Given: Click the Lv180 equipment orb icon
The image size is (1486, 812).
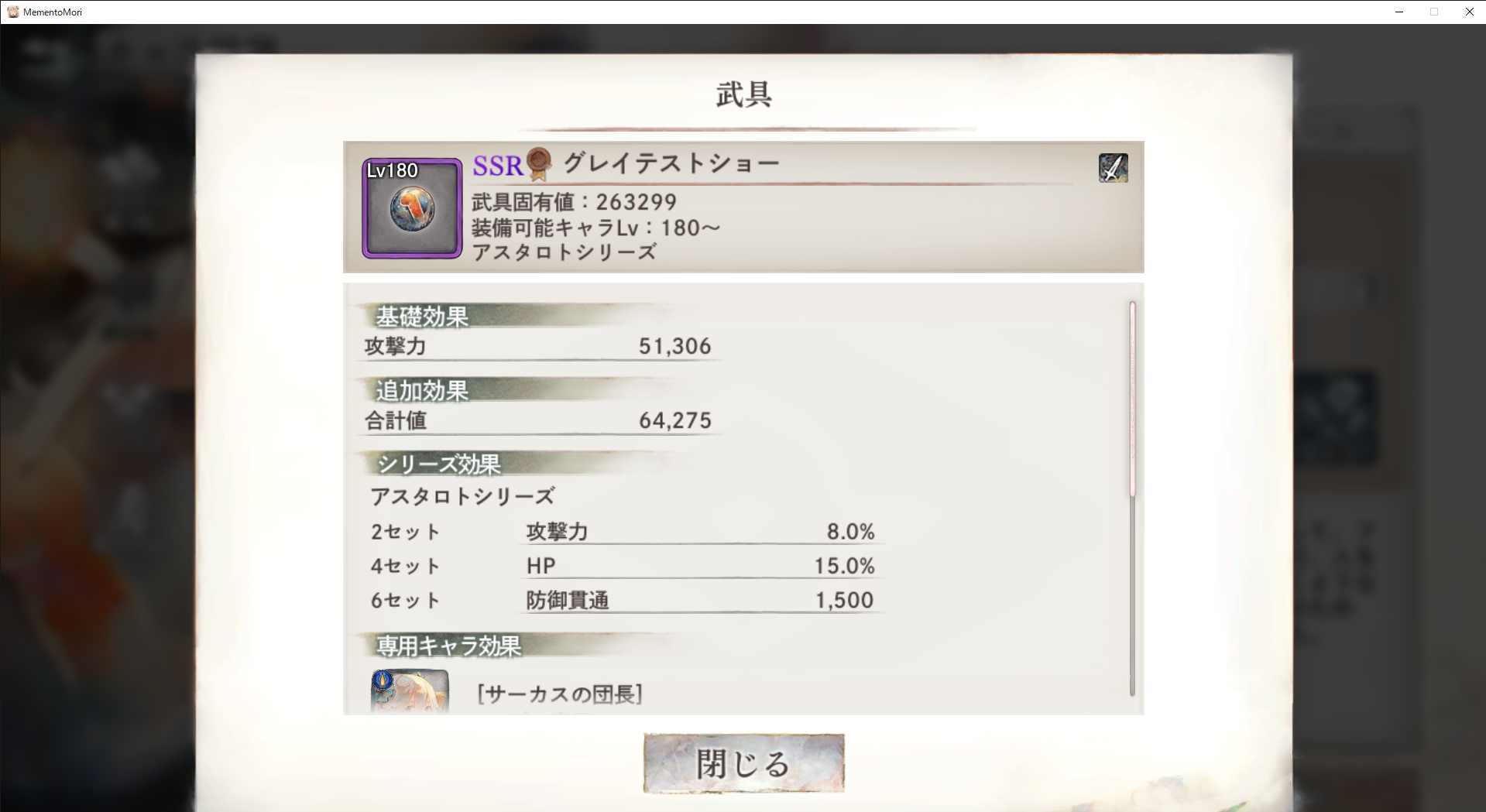Looking at the screenshot, I should (412, 207).
